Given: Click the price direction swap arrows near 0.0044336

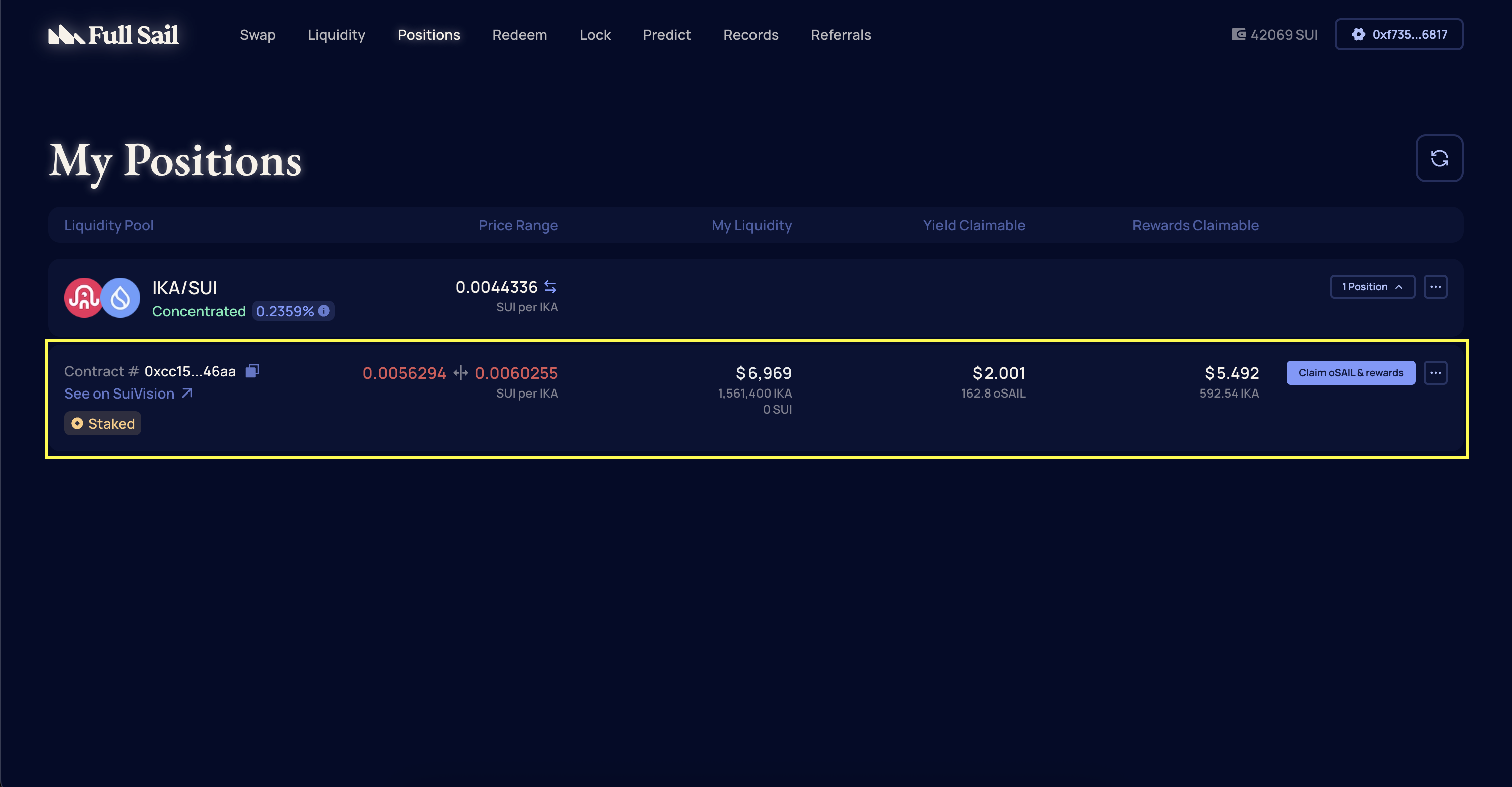Looking at the screenshot, I should point(550,287).
